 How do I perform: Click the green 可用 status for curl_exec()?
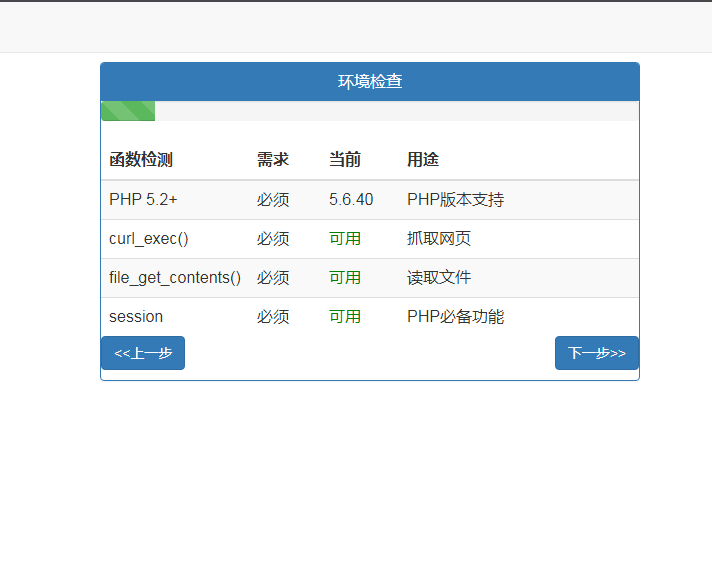[345, 239]
